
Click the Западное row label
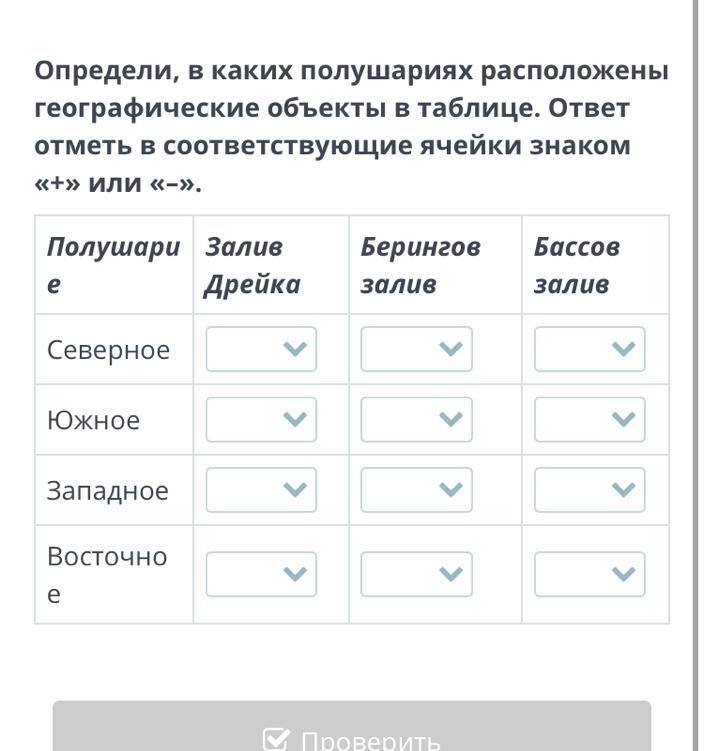tap(107, 491)
